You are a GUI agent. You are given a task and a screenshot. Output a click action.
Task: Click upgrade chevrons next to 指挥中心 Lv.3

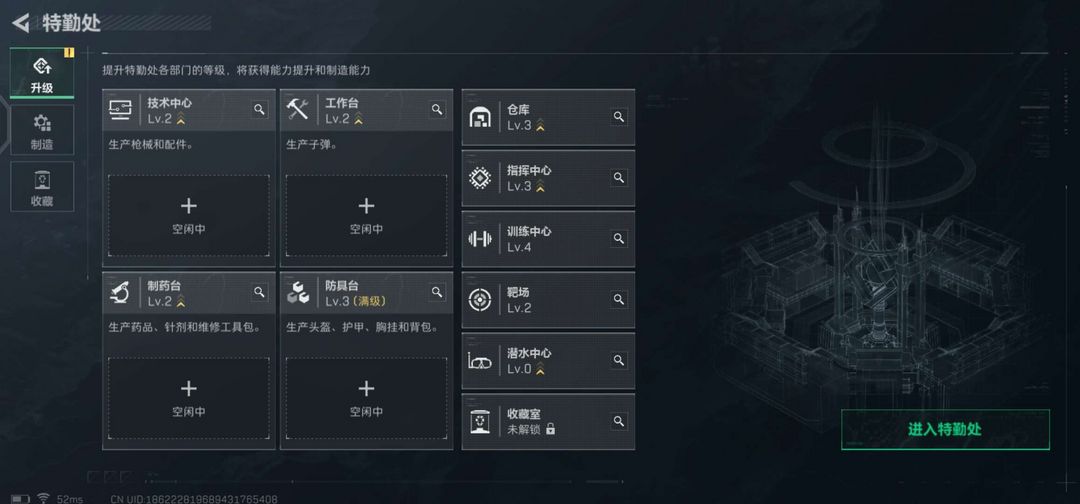coord(540,187)
